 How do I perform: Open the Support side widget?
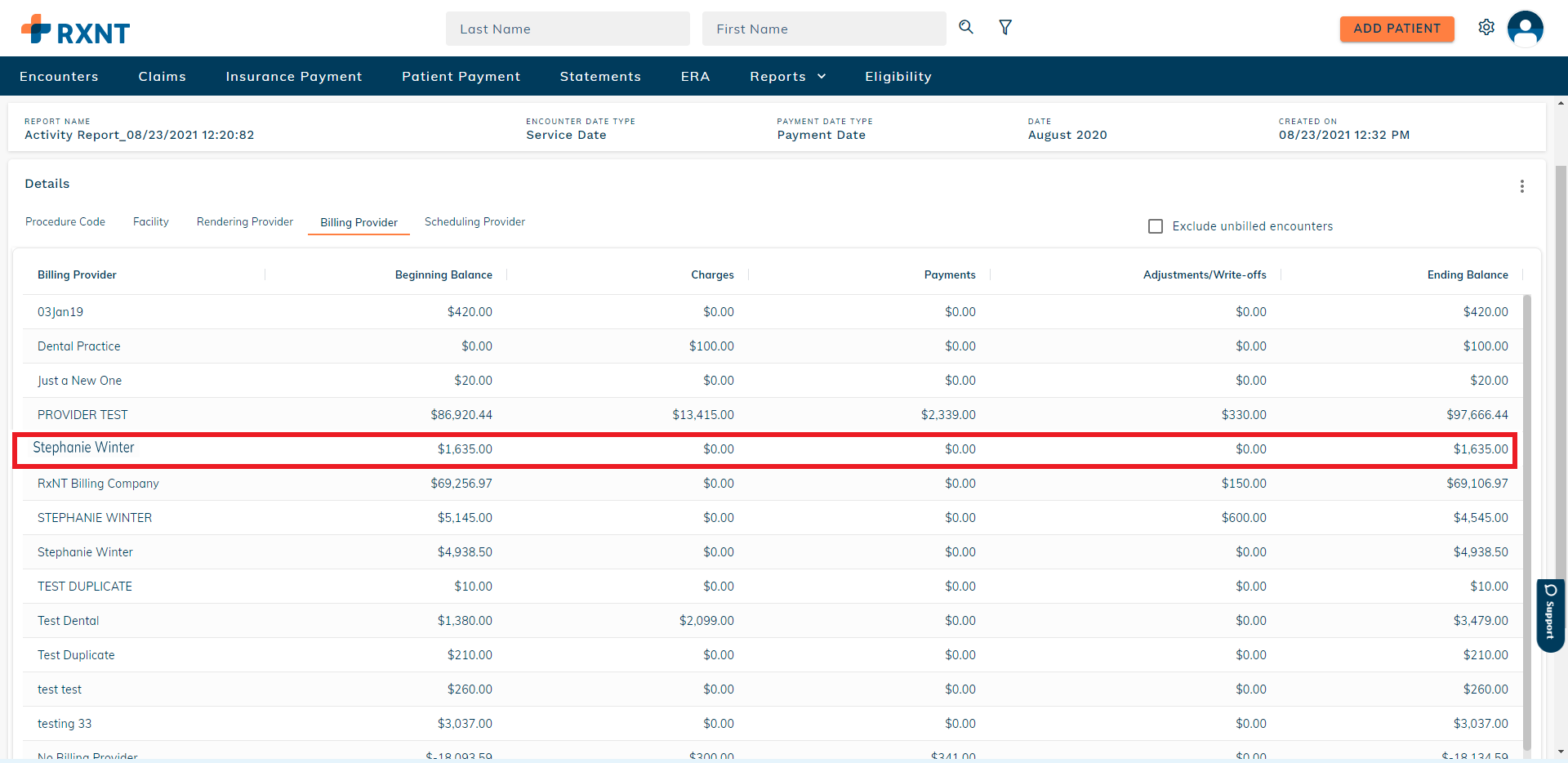[x=1550, y=615]
